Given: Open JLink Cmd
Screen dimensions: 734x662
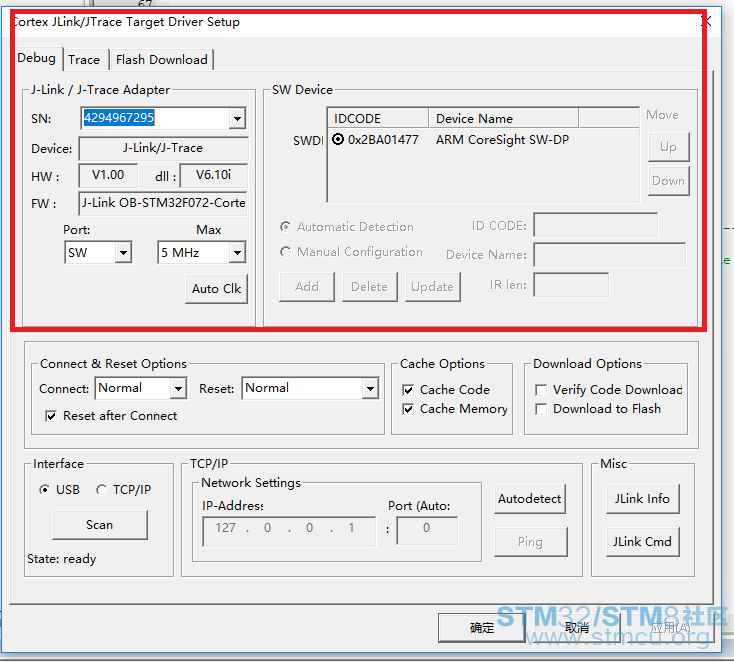Looking at the screenshot, I should click(x=642, y=542).
